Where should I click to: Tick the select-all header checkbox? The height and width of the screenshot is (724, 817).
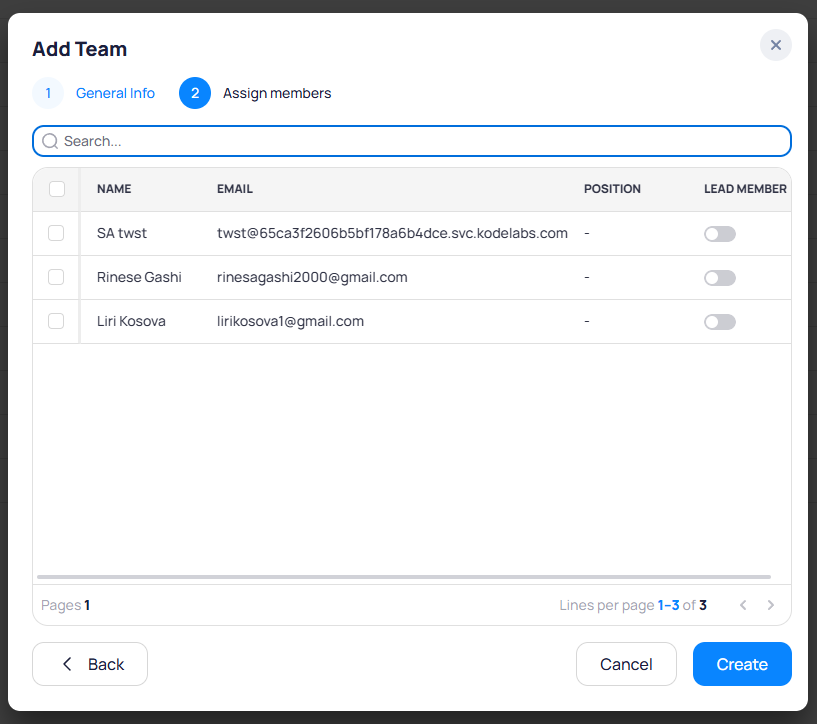coord(57,189)
